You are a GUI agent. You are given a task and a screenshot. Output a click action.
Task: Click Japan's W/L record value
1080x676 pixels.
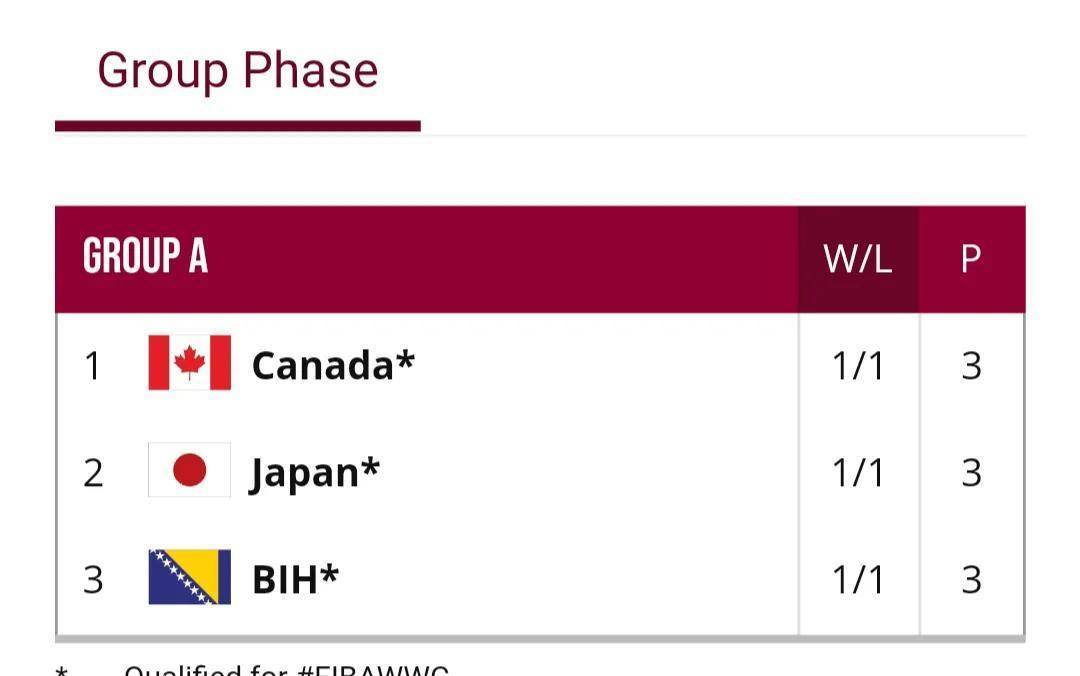click(x=858, y=473)
